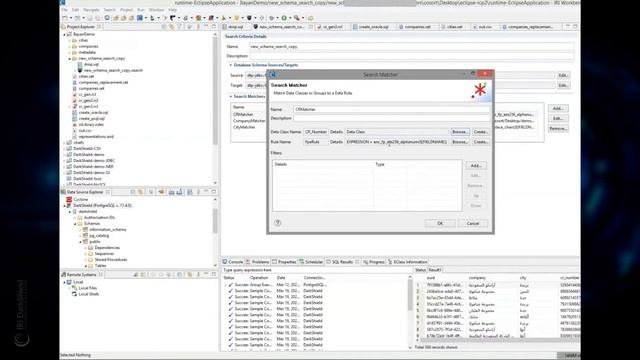Collapse the DarkShield PostgreSQL connection node

pyautogui.click(x=64, y=206)
